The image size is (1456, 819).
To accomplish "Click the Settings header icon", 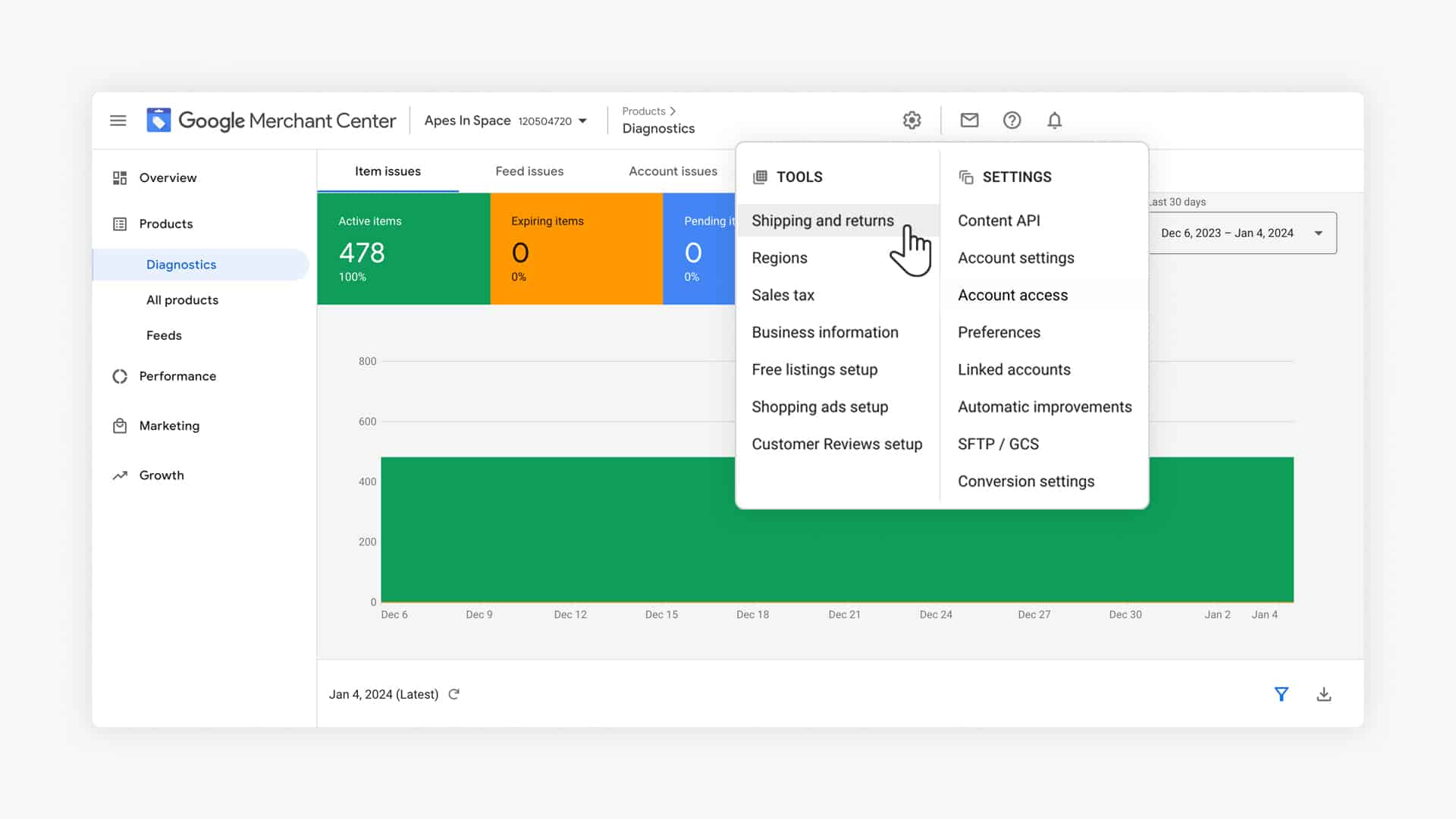I will click(x=966, y=177).
